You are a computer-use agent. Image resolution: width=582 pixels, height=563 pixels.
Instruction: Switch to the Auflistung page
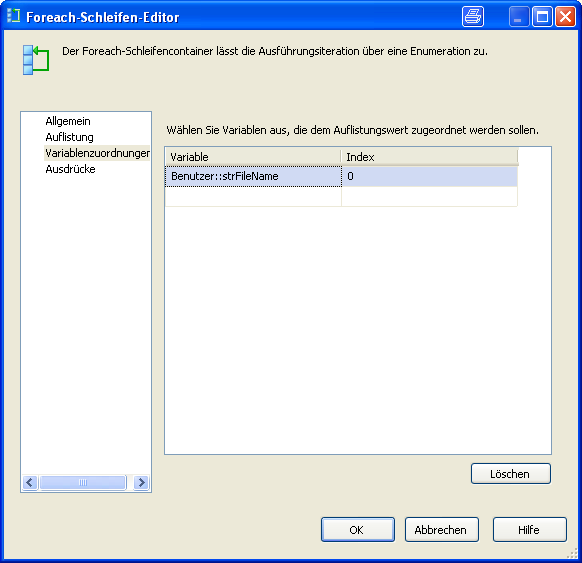click(69, 137)
